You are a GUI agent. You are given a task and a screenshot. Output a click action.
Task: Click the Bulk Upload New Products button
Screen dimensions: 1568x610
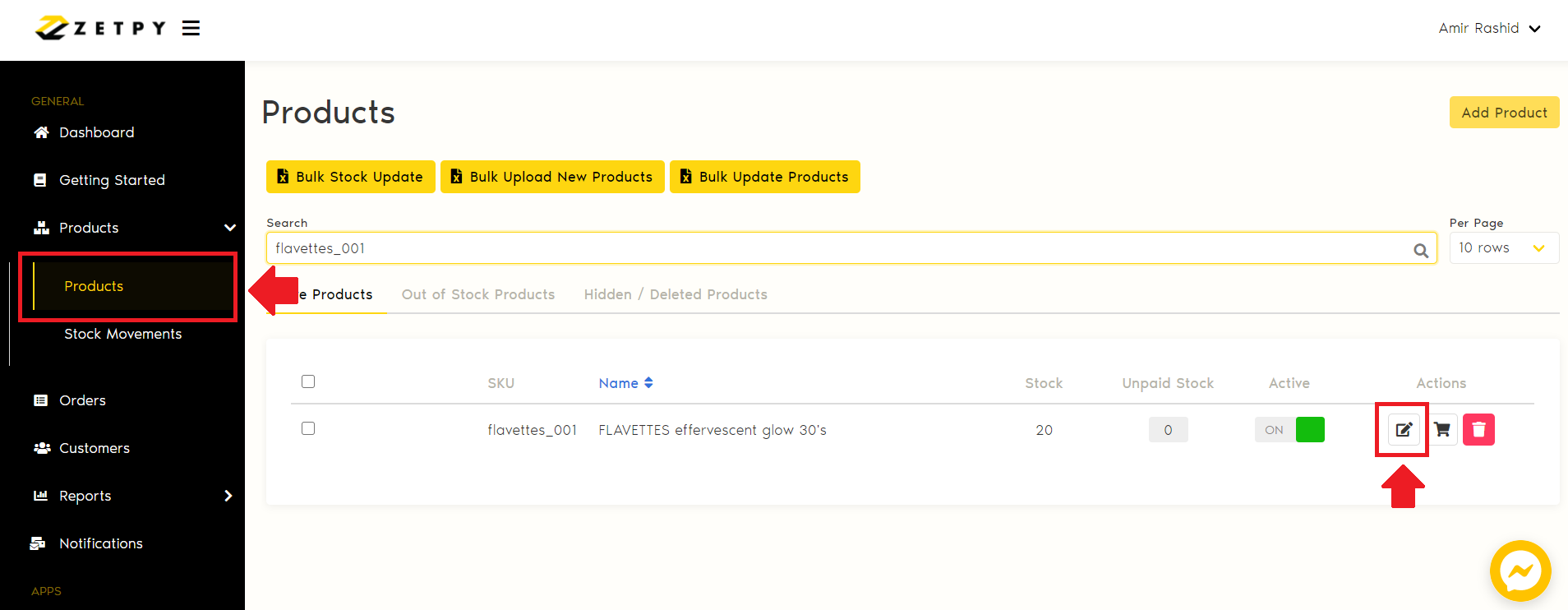[x=552, y=177]
